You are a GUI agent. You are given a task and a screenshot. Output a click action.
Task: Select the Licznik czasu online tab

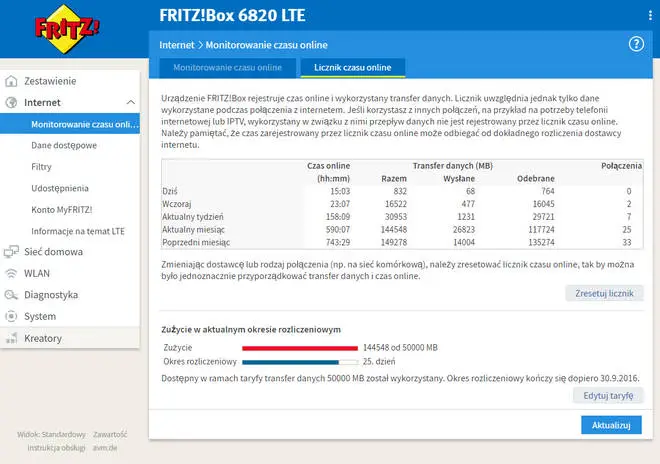[353, 67]
